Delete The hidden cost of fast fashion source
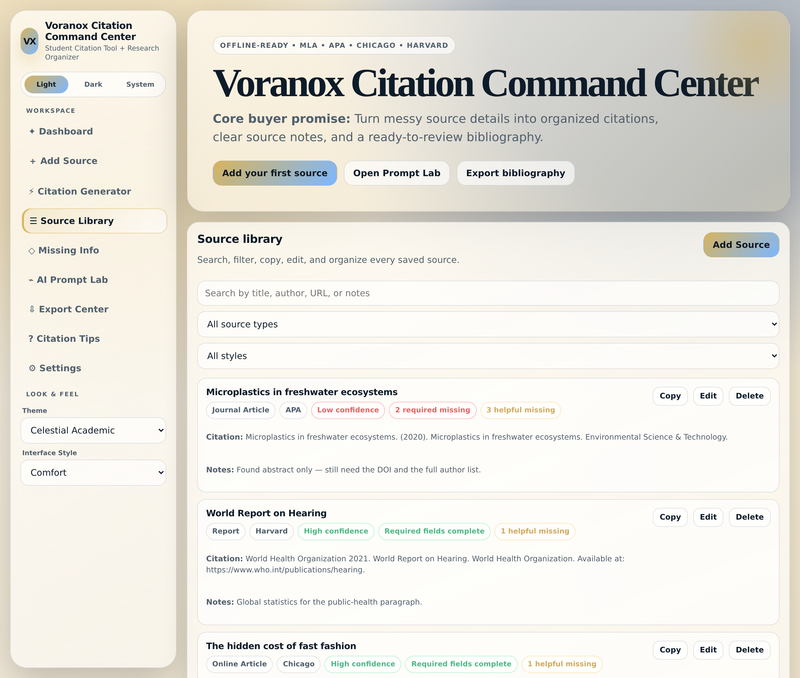 click(749, 650)
